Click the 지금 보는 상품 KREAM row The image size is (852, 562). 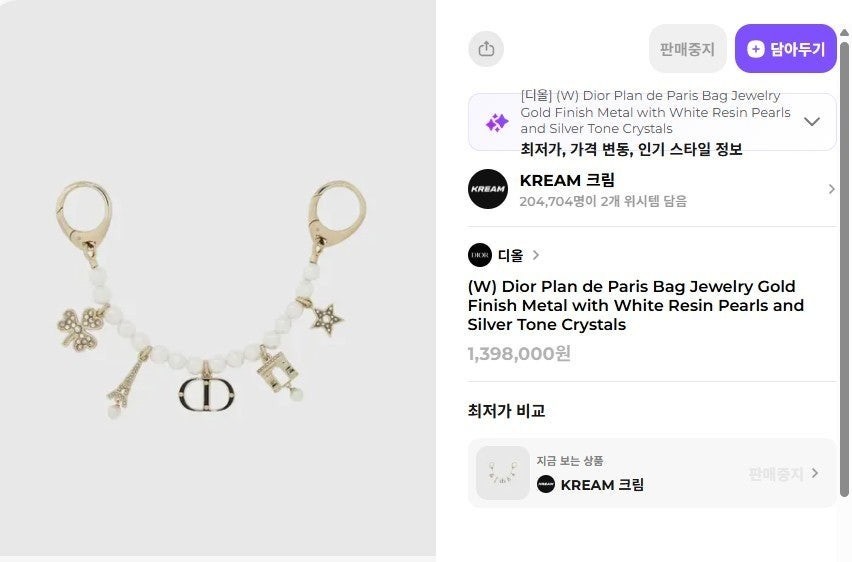click(x=652, y=473)
